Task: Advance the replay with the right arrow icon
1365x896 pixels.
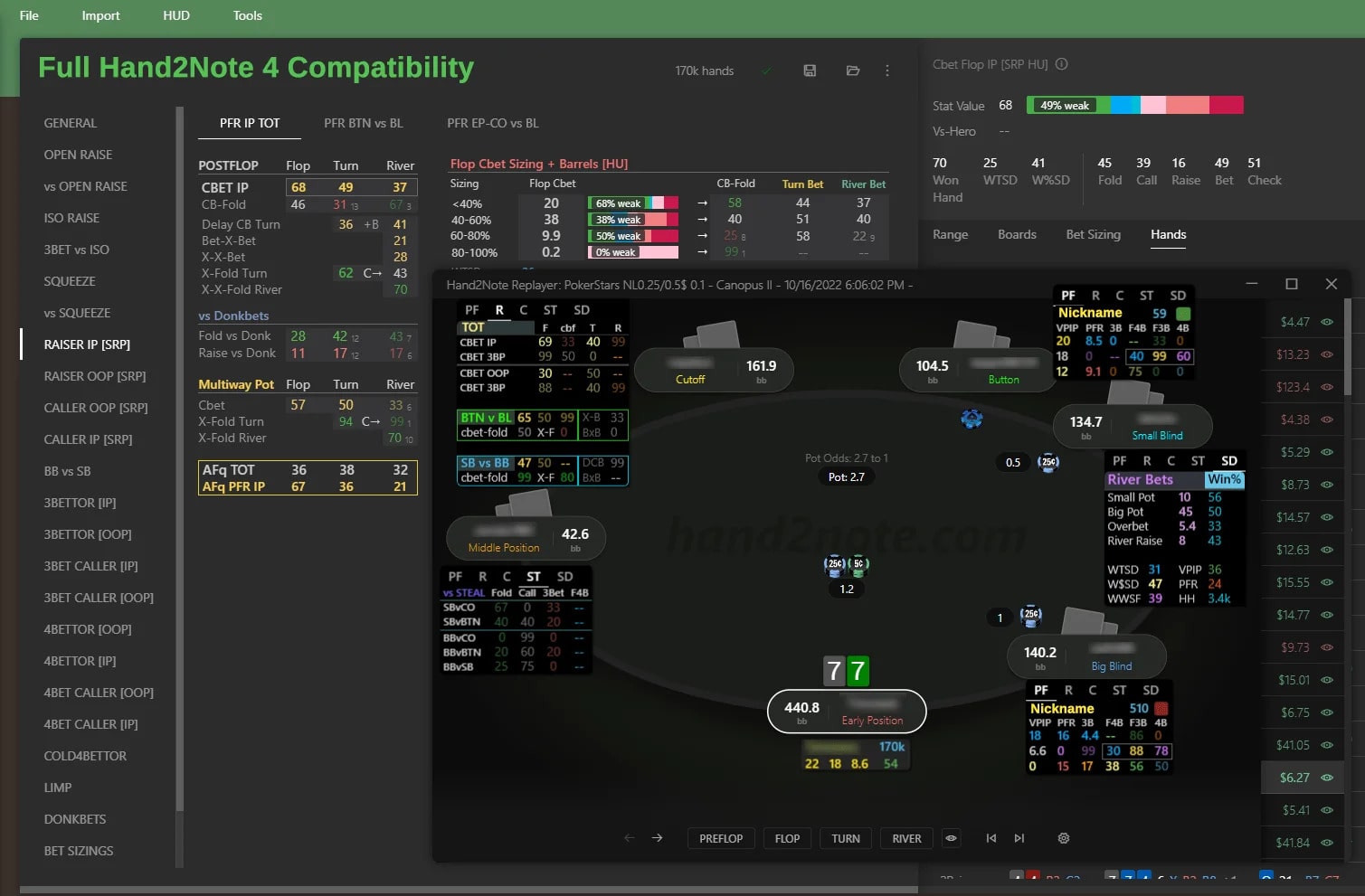Action: point(658,838)
